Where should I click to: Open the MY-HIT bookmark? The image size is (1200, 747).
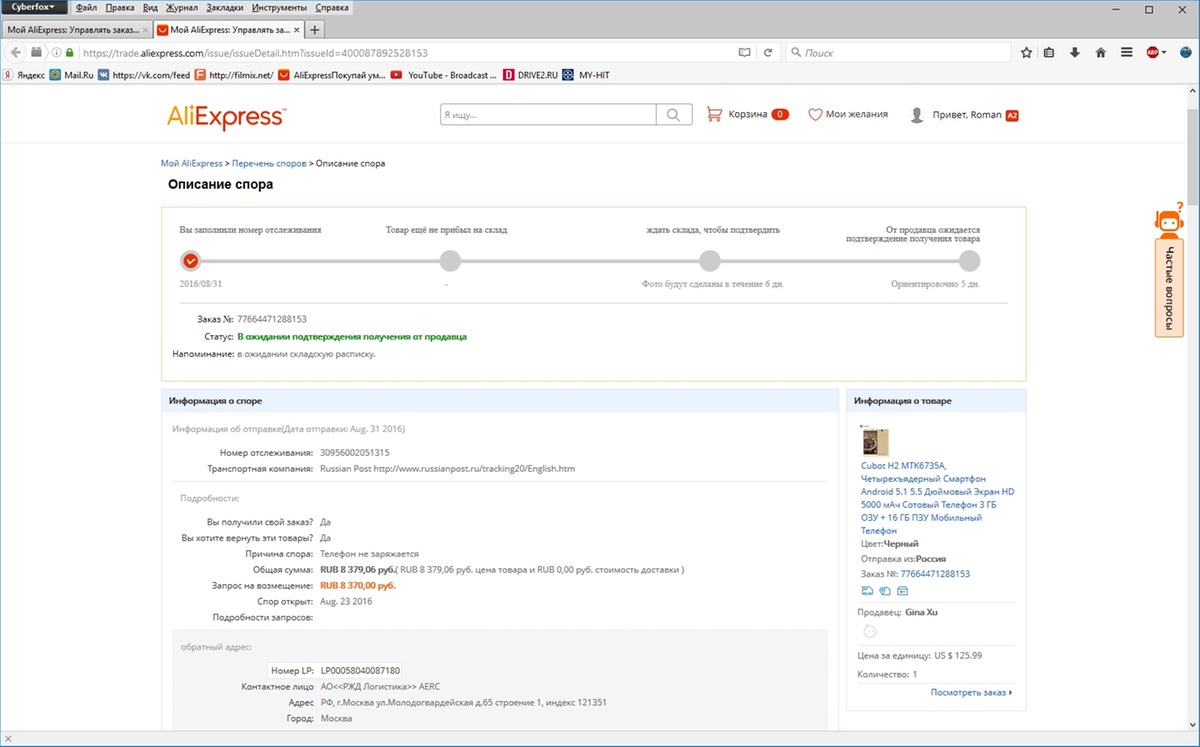click(x=586, y=75)
